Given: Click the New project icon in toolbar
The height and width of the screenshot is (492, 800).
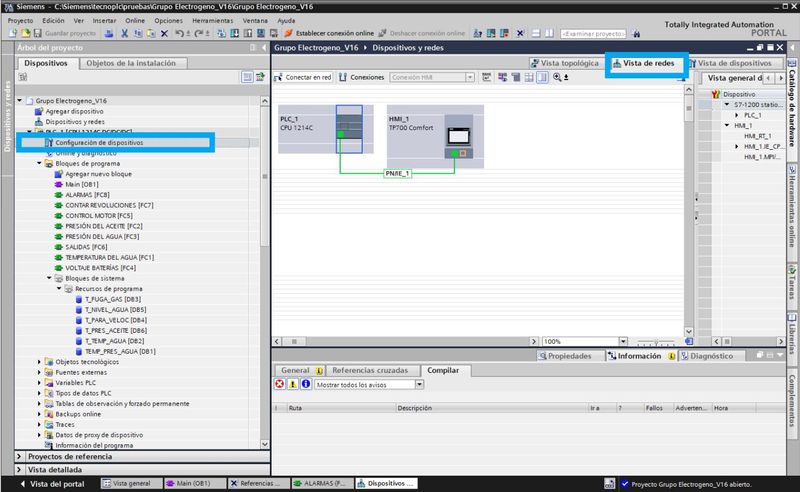Looking at the screenshot, I should click(x=12, y=33).
